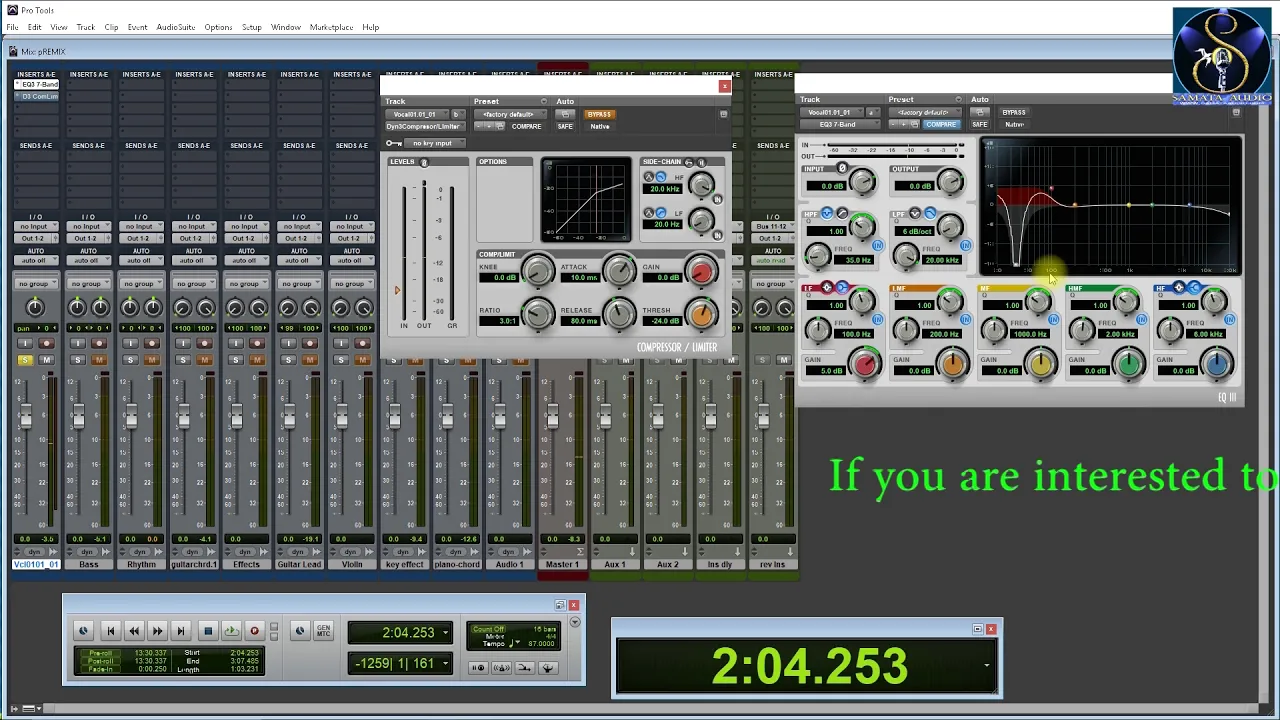Viewport: 1280px width, 720px height.
Task: Open compressor track selector Vocal01.01_01 dropdown
Action: 417,114
